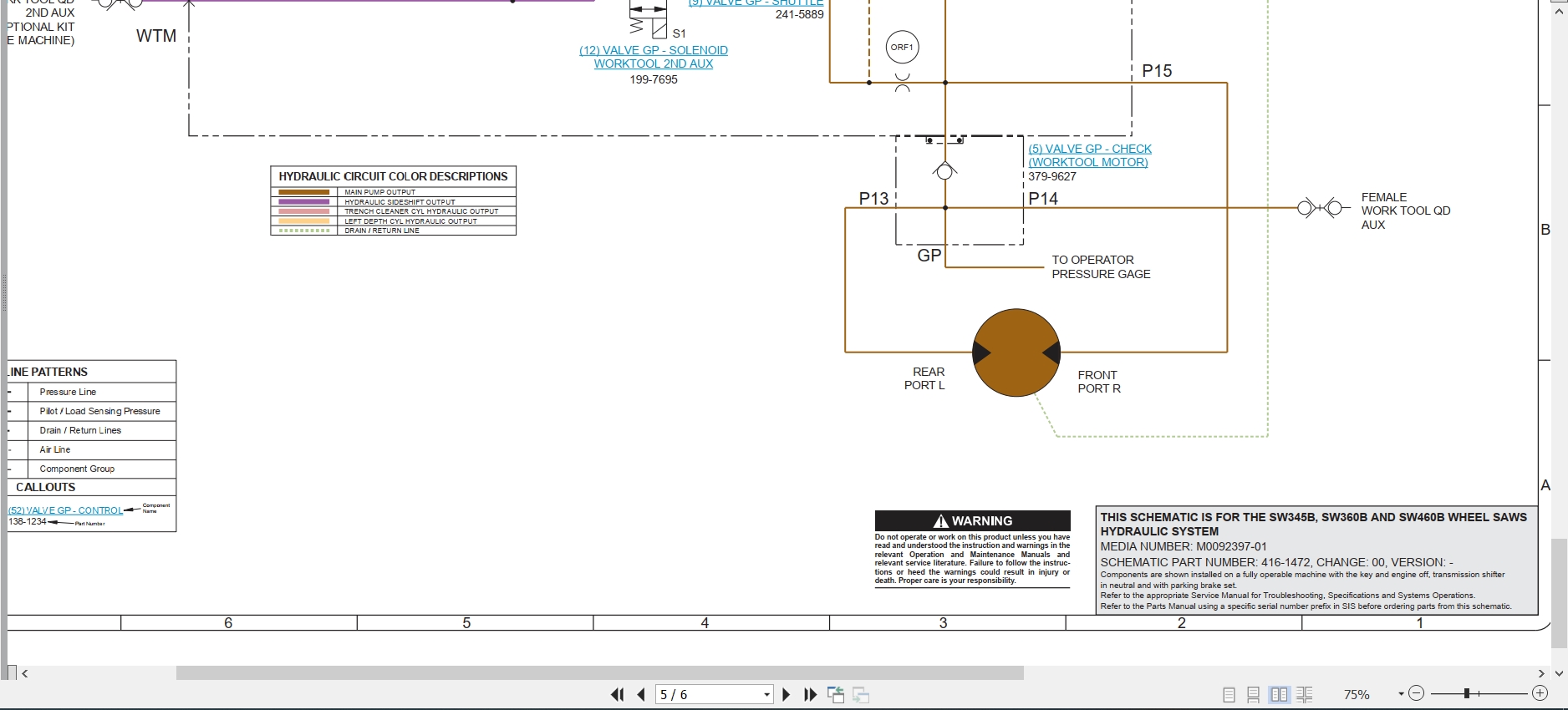This screenshot has width=1568, height=710.
Task: Click the Drain / Return Lines row
Action: (92, 430)
